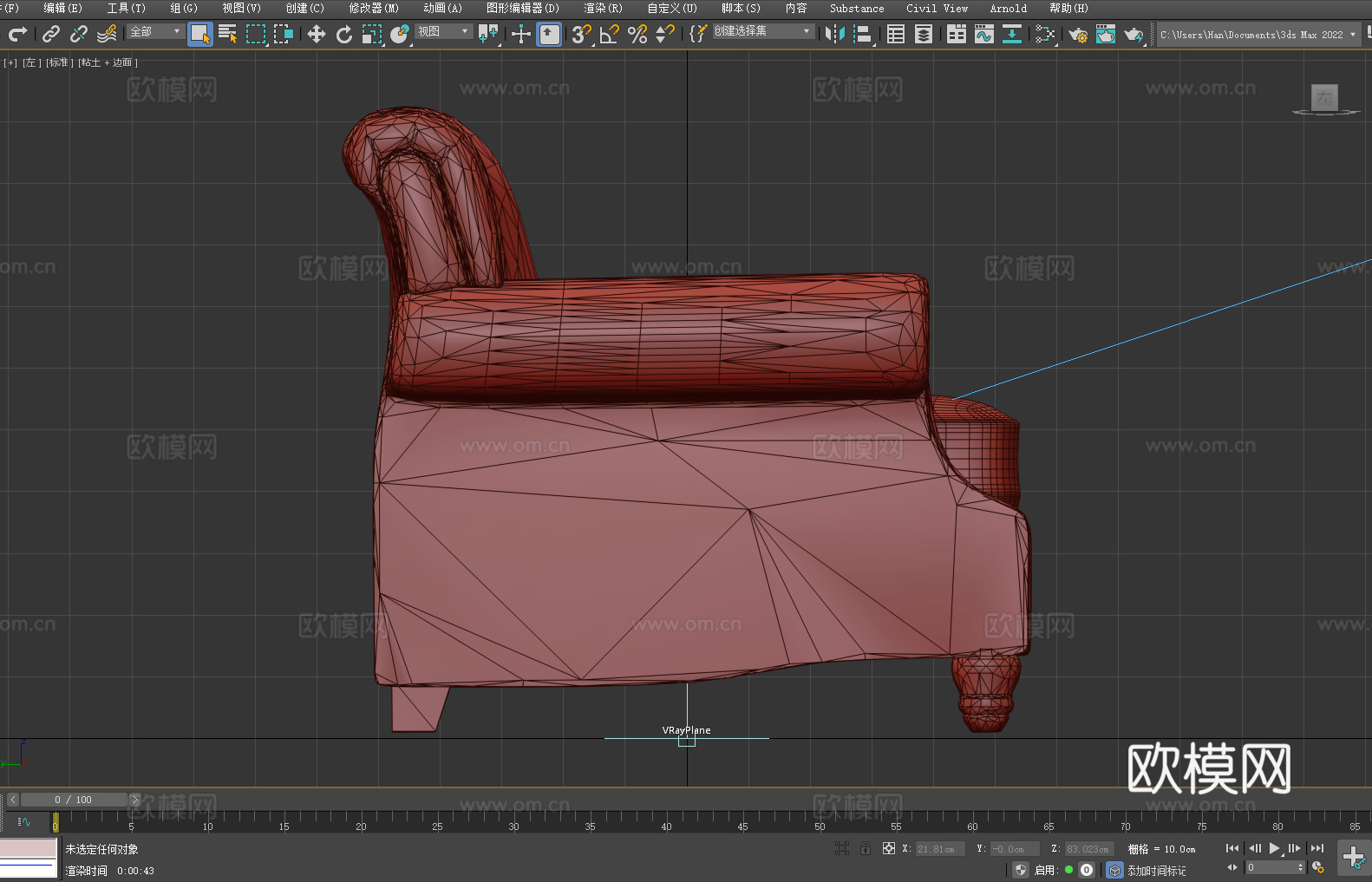Click the X coordinate field
The width and height of the screenshot is (1372, 882).
click(940, 849)
